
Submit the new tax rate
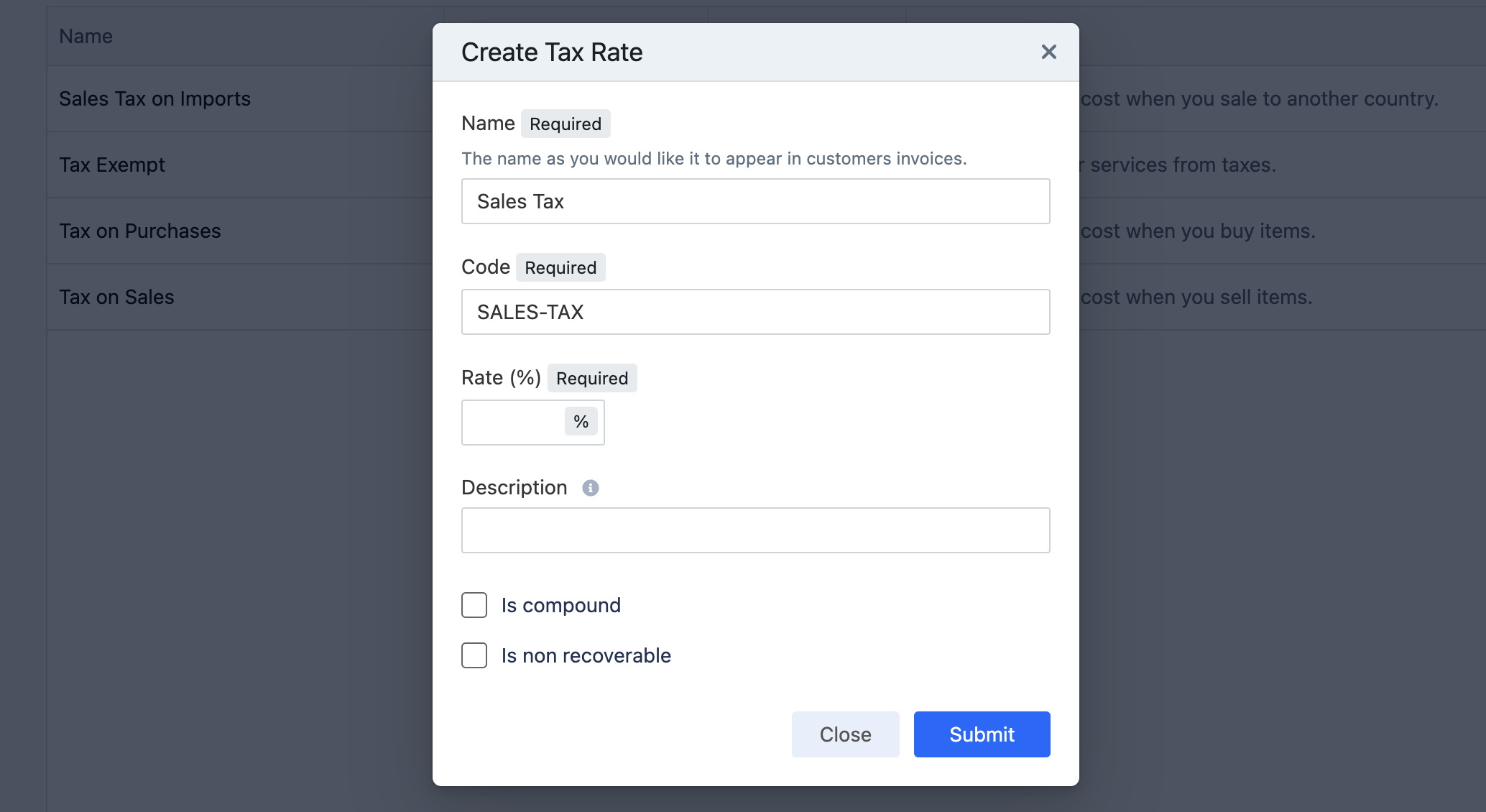click(982, 734)
